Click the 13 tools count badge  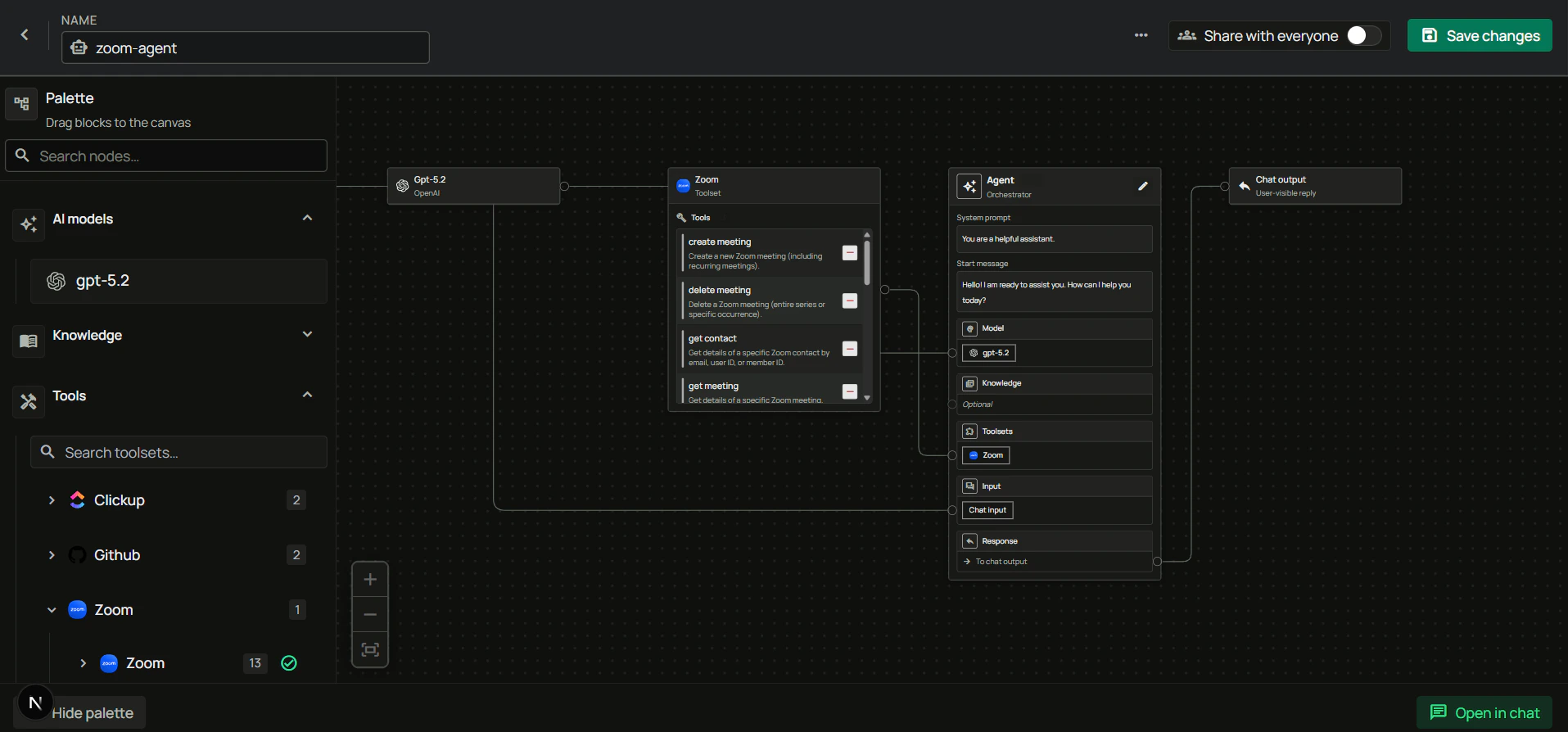(x=255, y=663)
